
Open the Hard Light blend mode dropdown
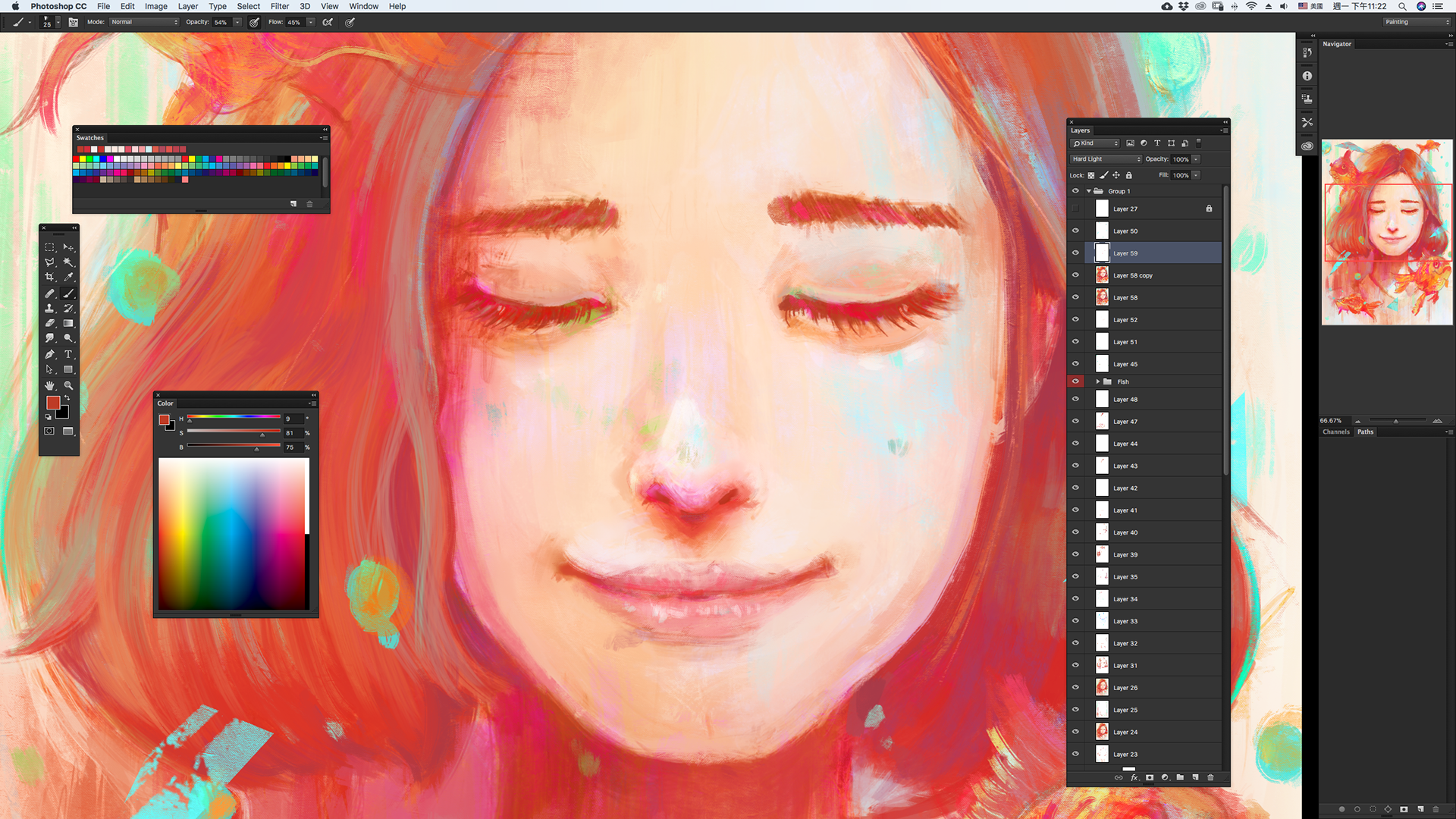coord(1106,159)
